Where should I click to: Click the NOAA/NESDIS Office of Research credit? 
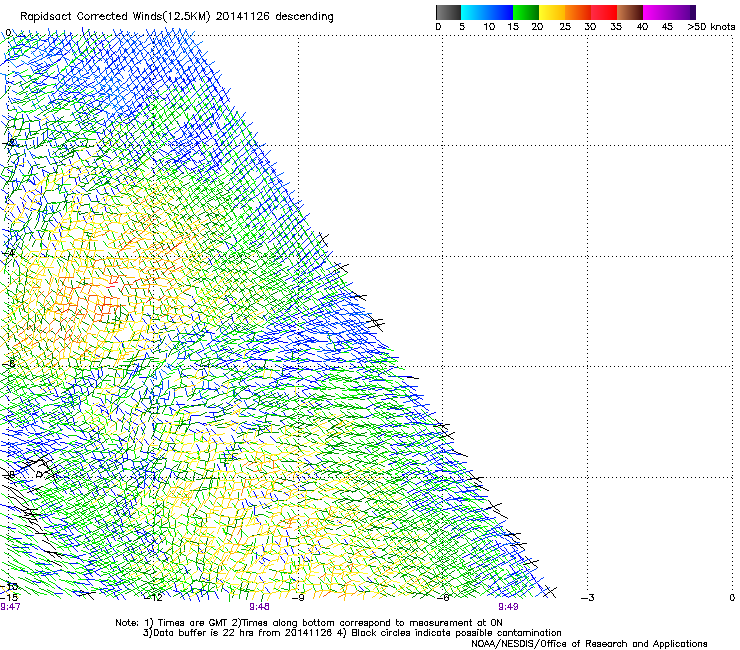(589, 644)
